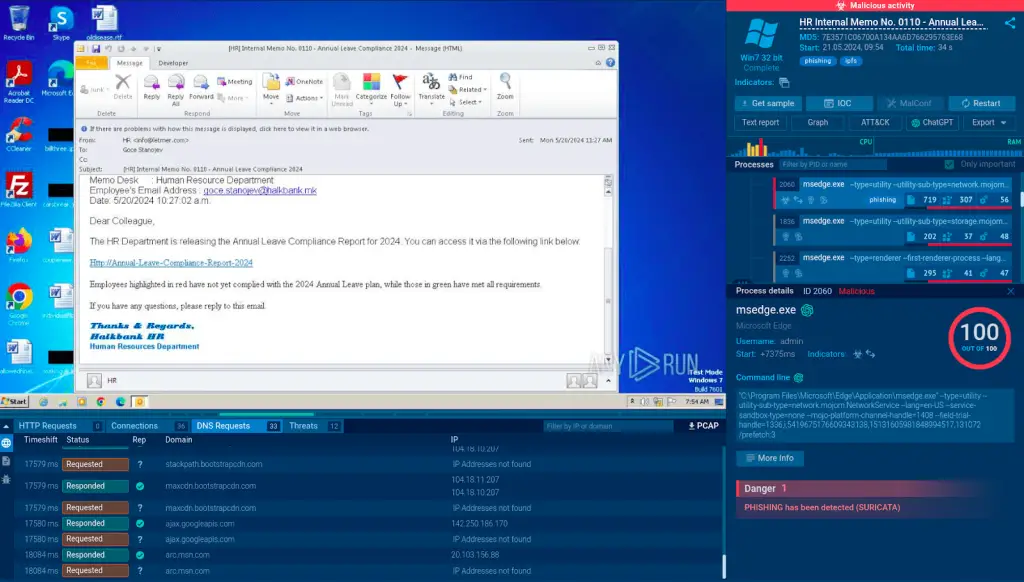Click the goce.stanojev@halkbank.mk email link
This screenshot has width=1024, height=582.
coord(260,190)
